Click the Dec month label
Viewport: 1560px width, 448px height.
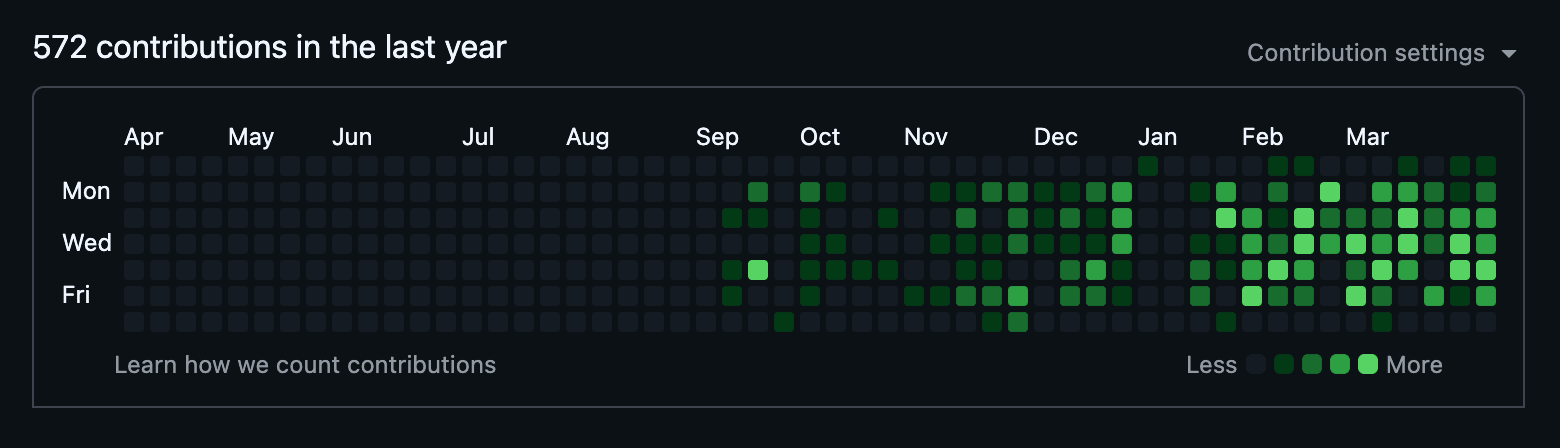tap(1056, 137)
